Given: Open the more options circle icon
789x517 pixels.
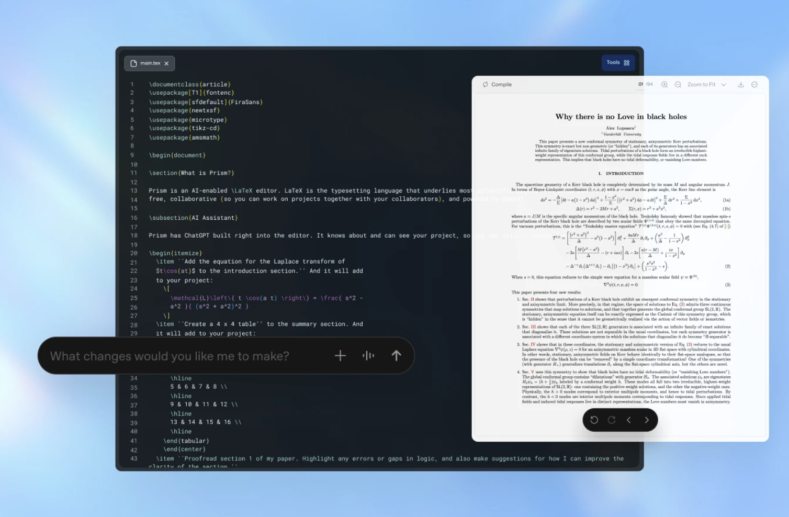Looking at the screenshot, I should (755, 85).
